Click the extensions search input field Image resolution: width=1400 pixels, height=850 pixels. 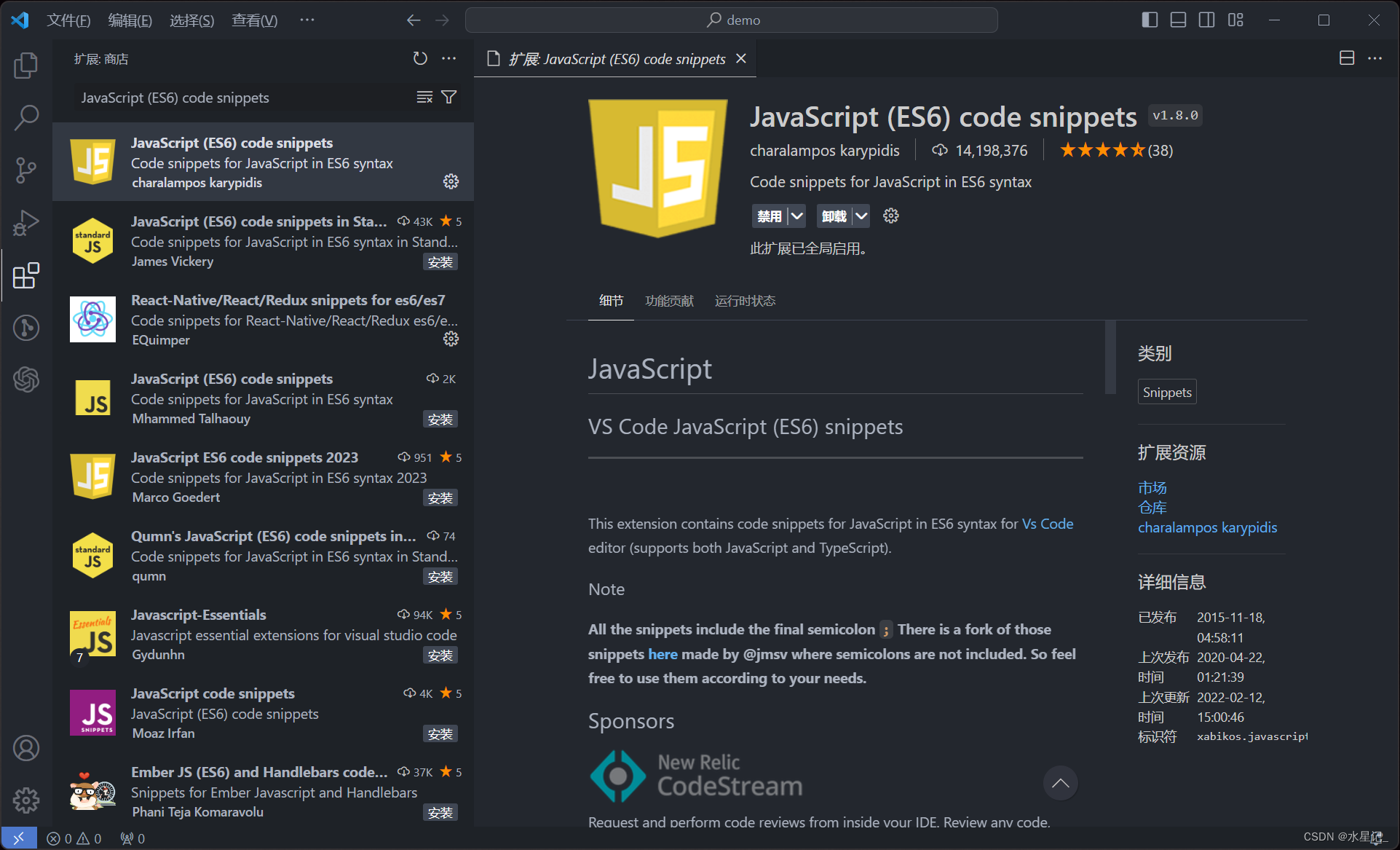point(244,98)
